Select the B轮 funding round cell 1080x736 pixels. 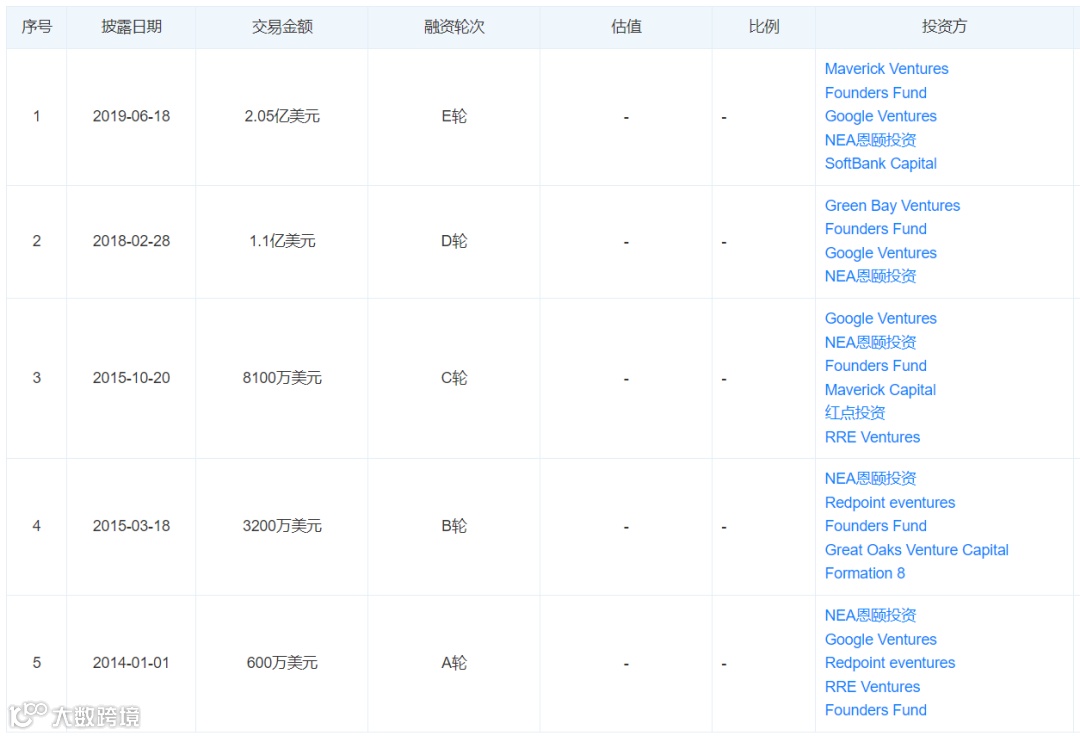(454, 526)
